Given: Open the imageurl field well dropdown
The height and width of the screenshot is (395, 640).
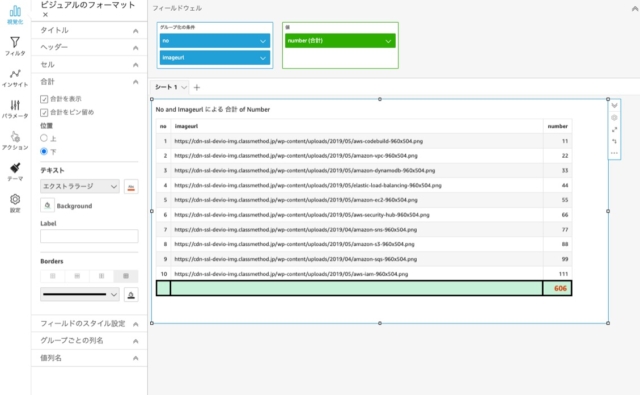Looking at the screenshot, I should (215, 58).
